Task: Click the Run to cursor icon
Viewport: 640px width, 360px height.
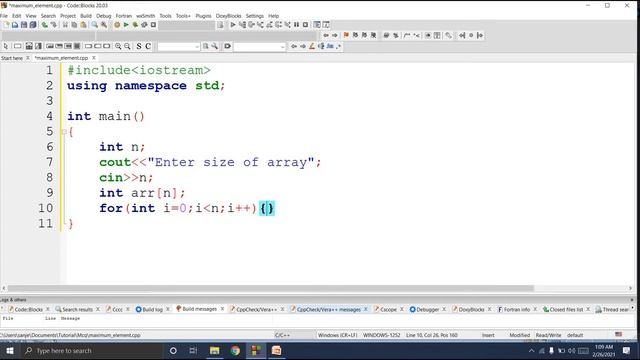Action: pyautogui.click(x=242, y=25)
